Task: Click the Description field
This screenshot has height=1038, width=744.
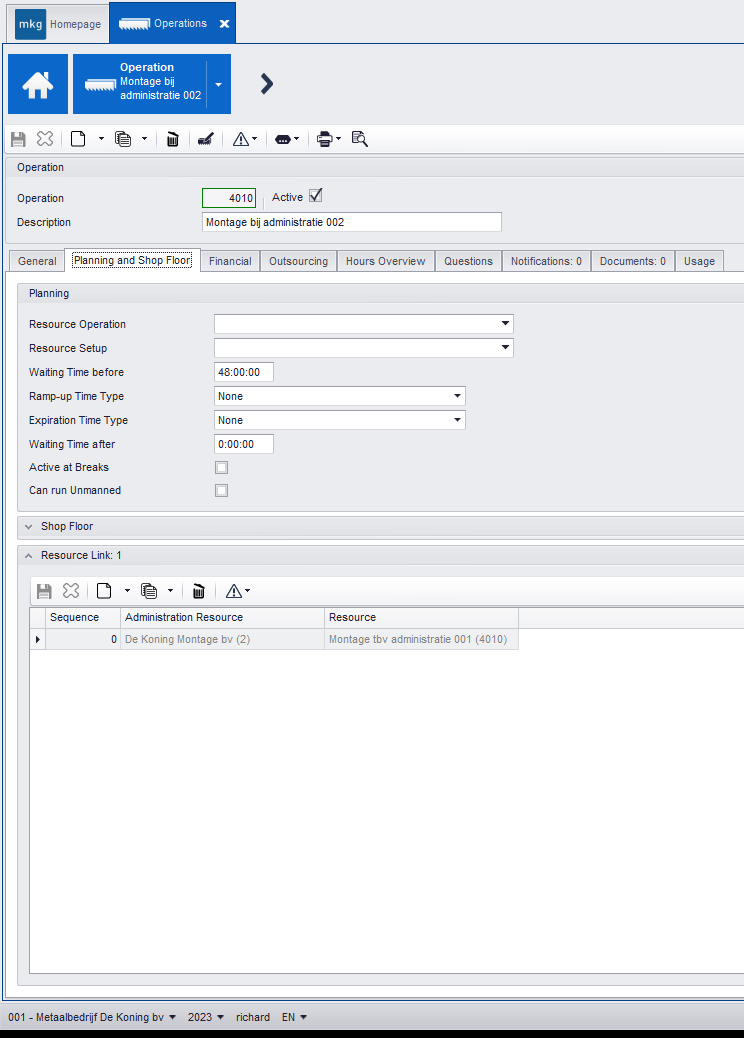Action: (x=351, y=222)
